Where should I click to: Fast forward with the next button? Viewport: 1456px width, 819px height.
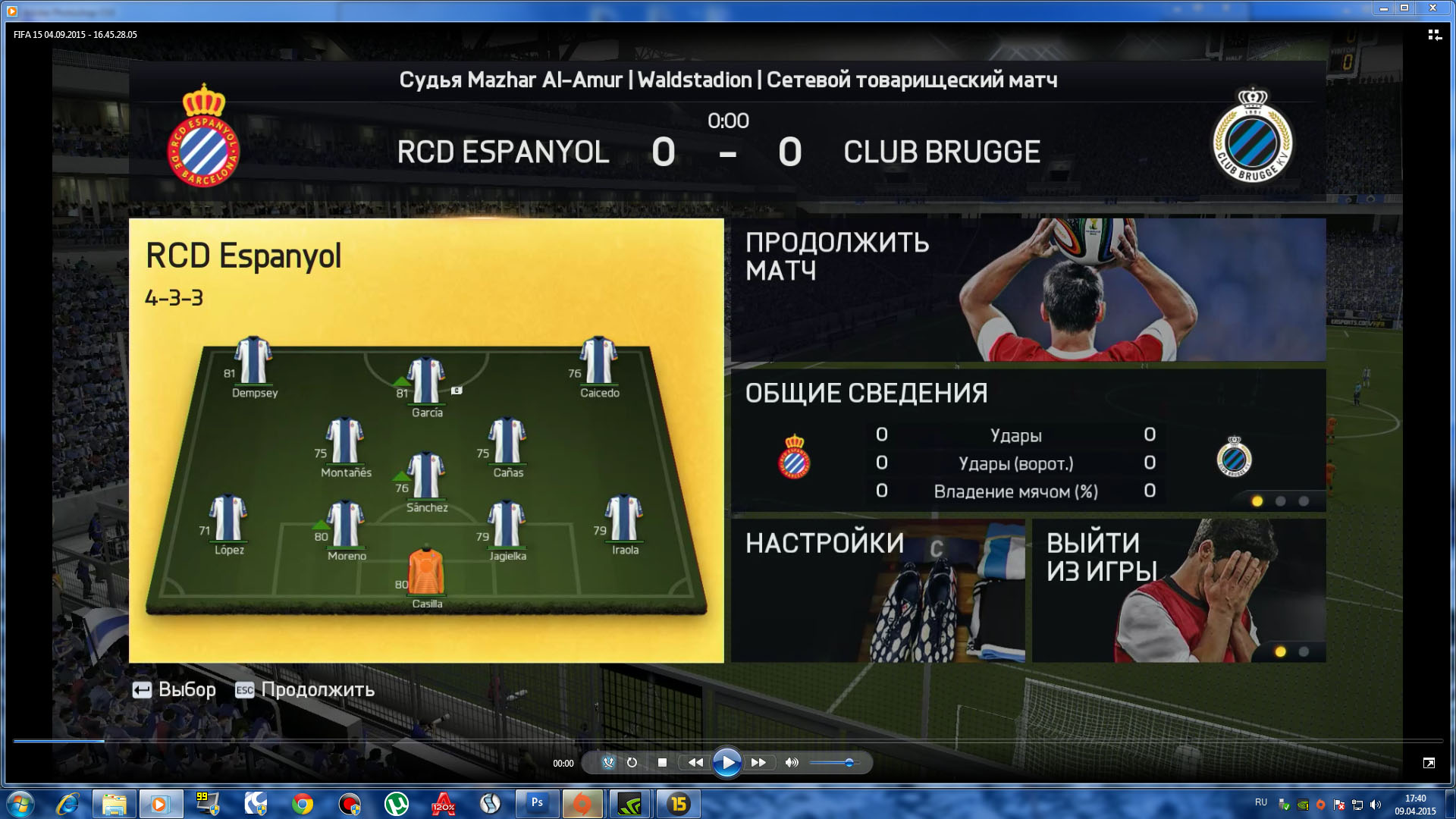tap(758, 763)
